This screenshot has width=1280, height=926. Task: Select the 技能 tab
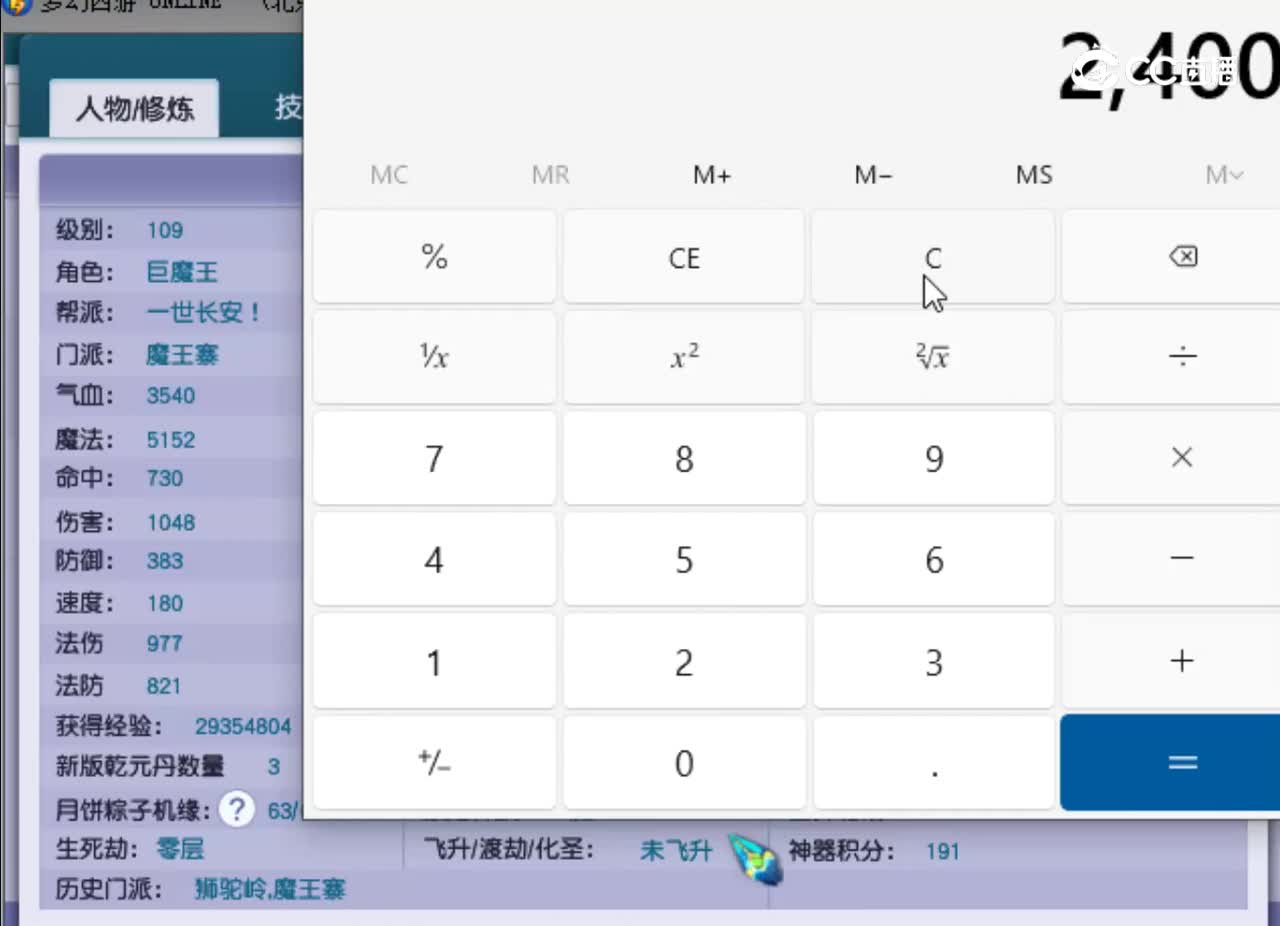[x=290, y=107]
